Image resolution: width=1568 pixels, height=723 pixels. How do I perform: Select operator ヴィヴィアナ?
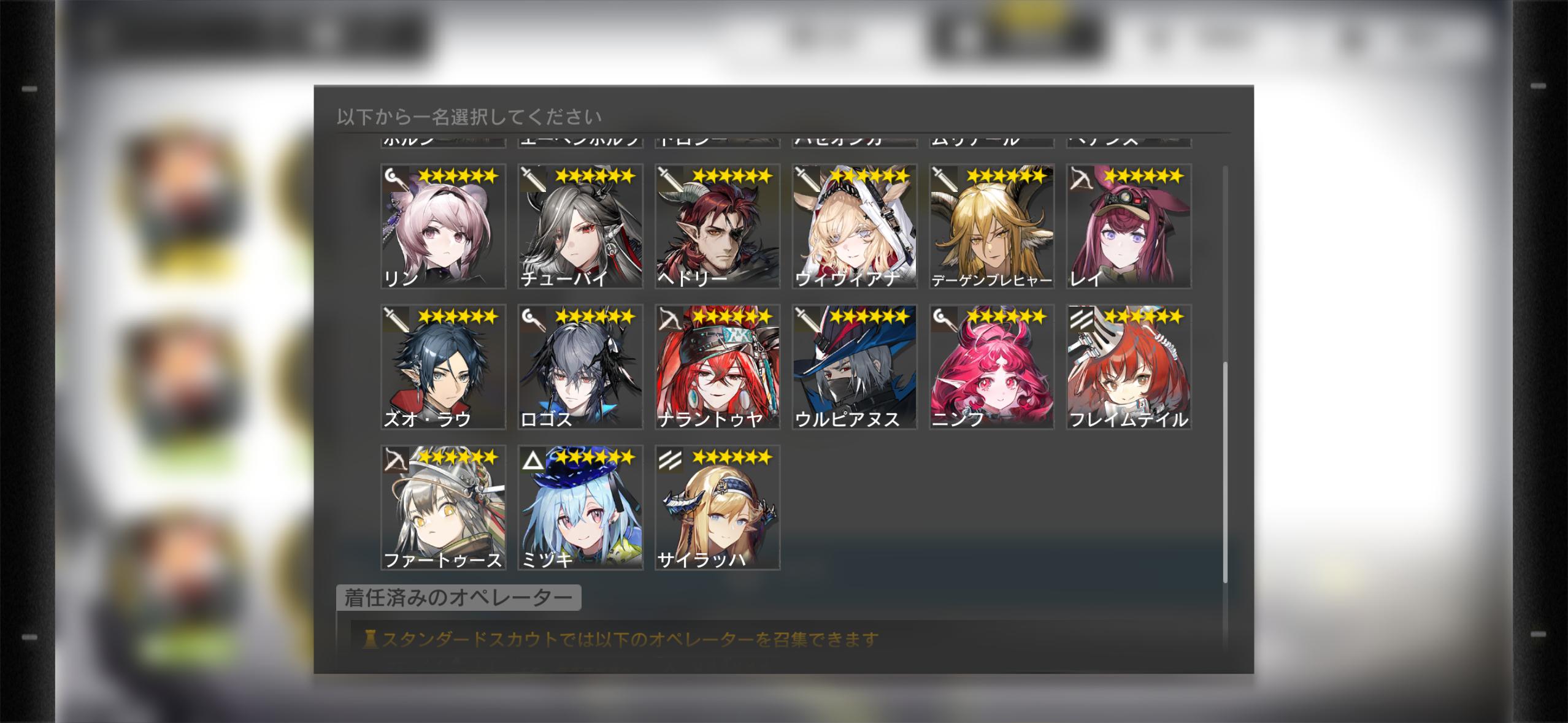pyautogui.click(x=855, y=226)
